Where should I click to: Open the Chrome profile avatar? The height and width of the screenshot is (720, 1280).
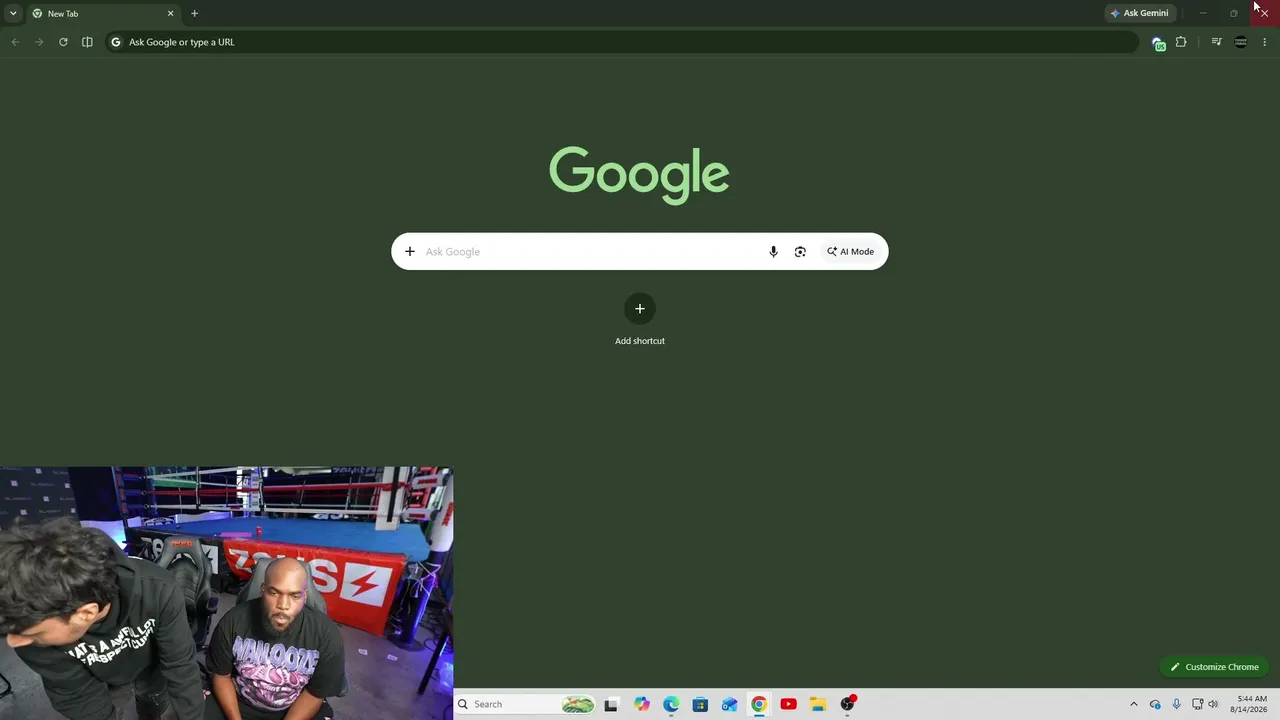[1241, 42]
